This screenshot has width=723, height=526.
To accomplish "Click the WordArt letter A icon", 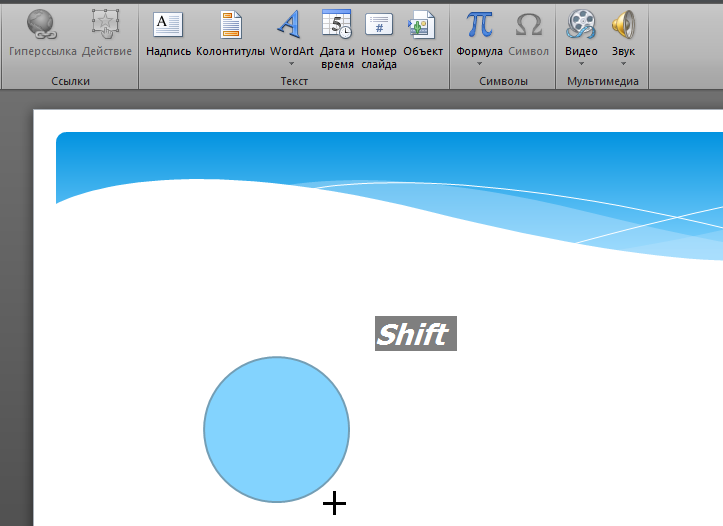I will tap(290, 24).
